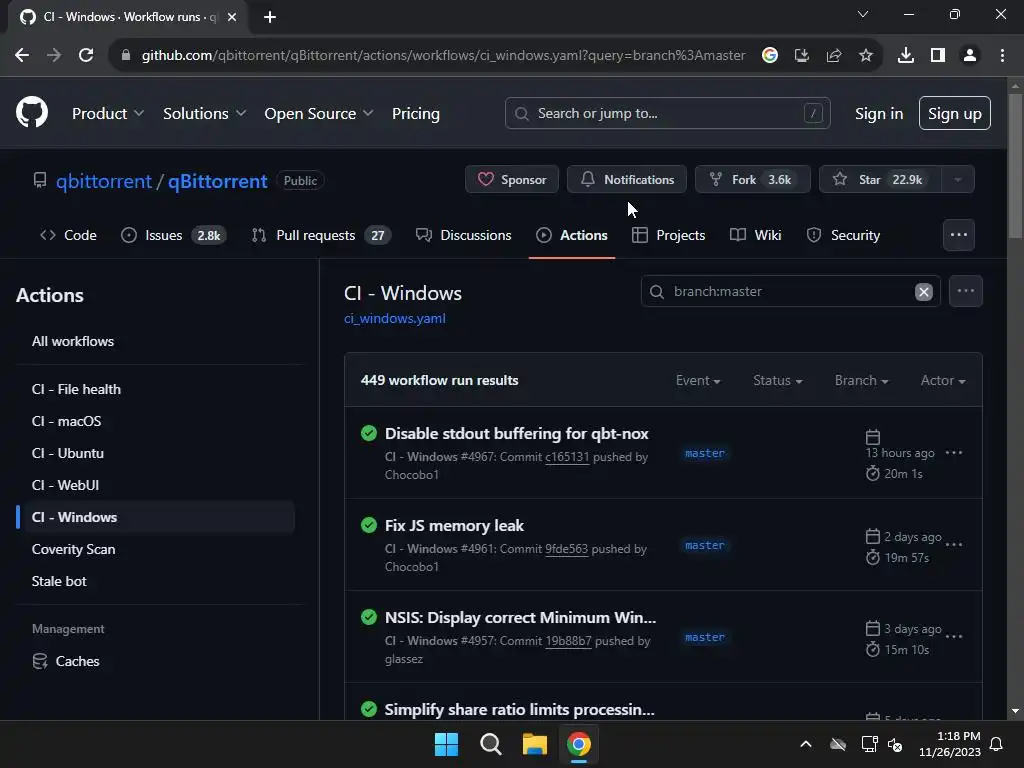Star the qBittorrent repository

point(880,180)
